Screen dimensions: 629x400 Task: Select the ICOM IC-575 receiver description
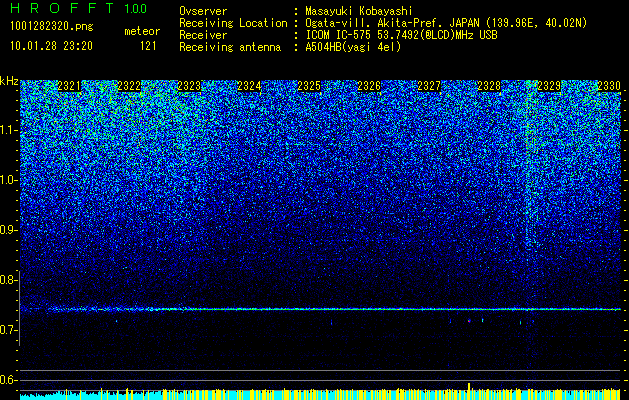401,35
